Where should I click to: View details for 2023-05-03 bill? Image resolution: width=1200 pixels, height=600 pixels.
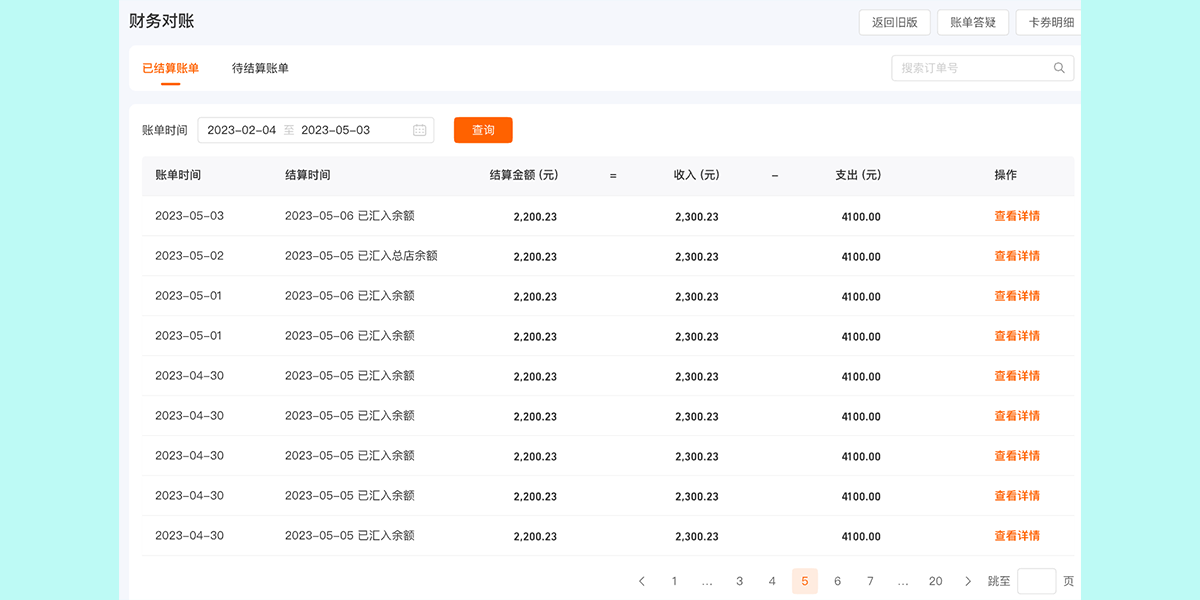[x=1016, y=216]
